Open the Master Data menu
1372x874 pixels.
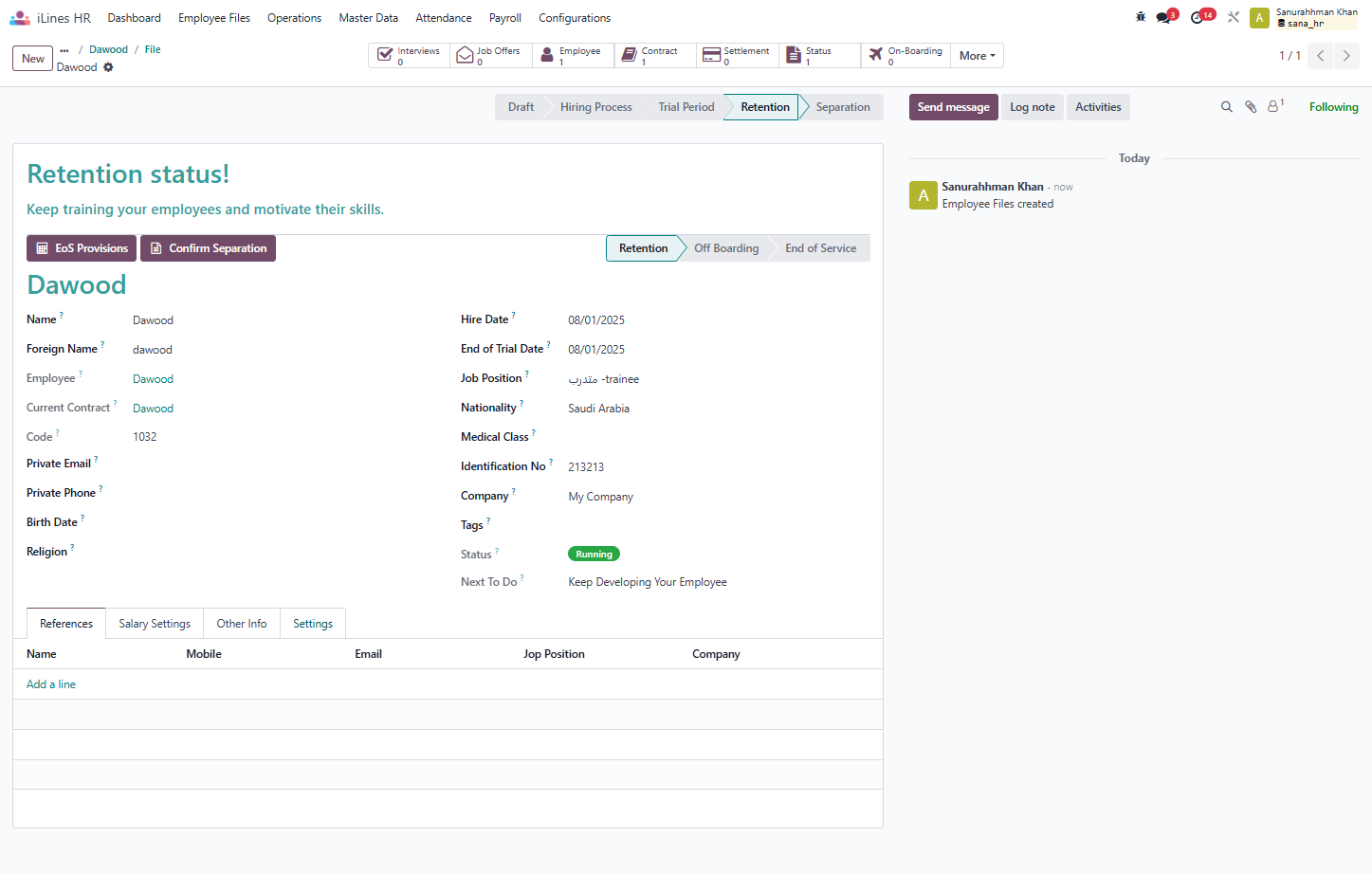[x=369, y=18]
